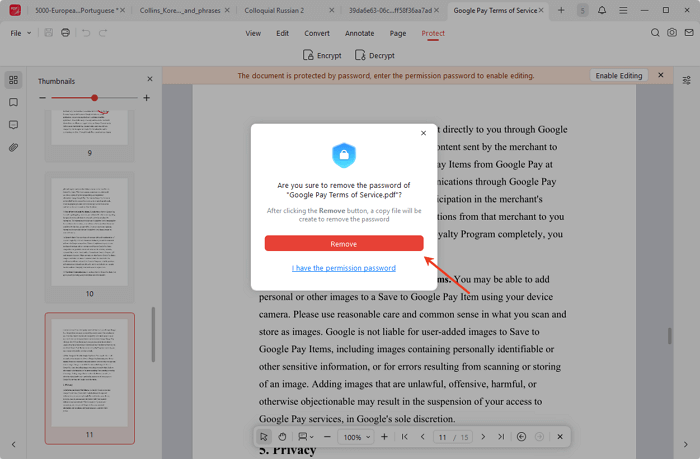Image resolution: width=700 pixels, height=459 pixels.
Task: Switch to the 5000-Europea...Portuguese tab
Action: pyautogui.click(x=75, y=10)
